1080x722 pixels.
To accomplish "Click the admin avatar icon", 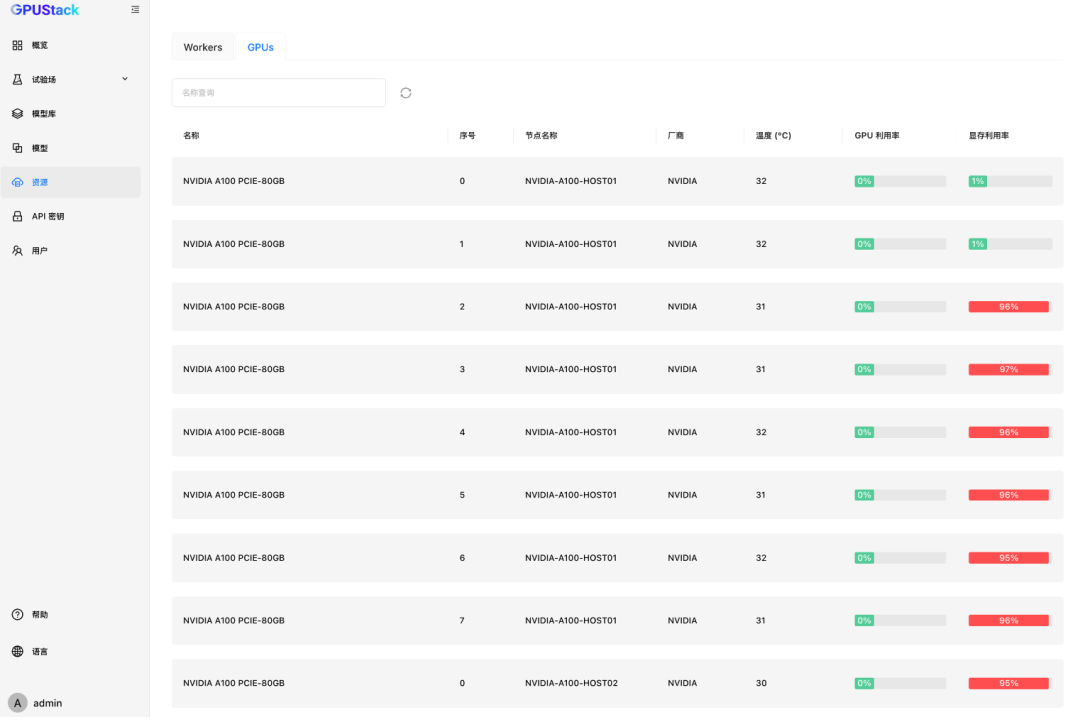I will point(17,703).
